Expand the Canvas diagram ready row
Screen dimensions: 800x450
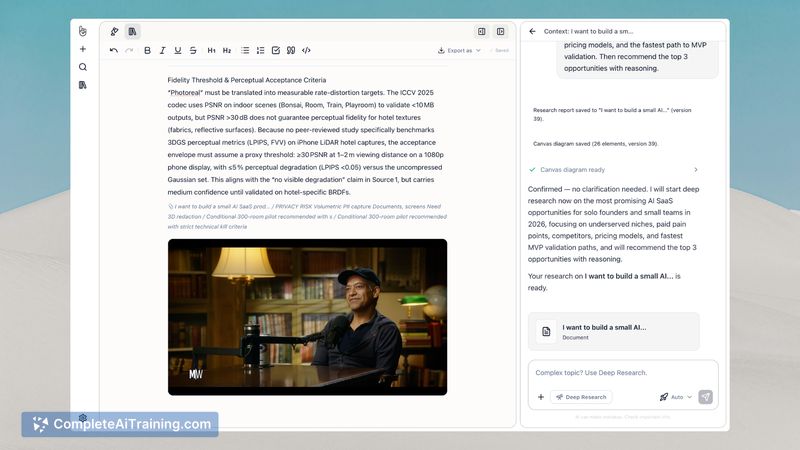614,169
